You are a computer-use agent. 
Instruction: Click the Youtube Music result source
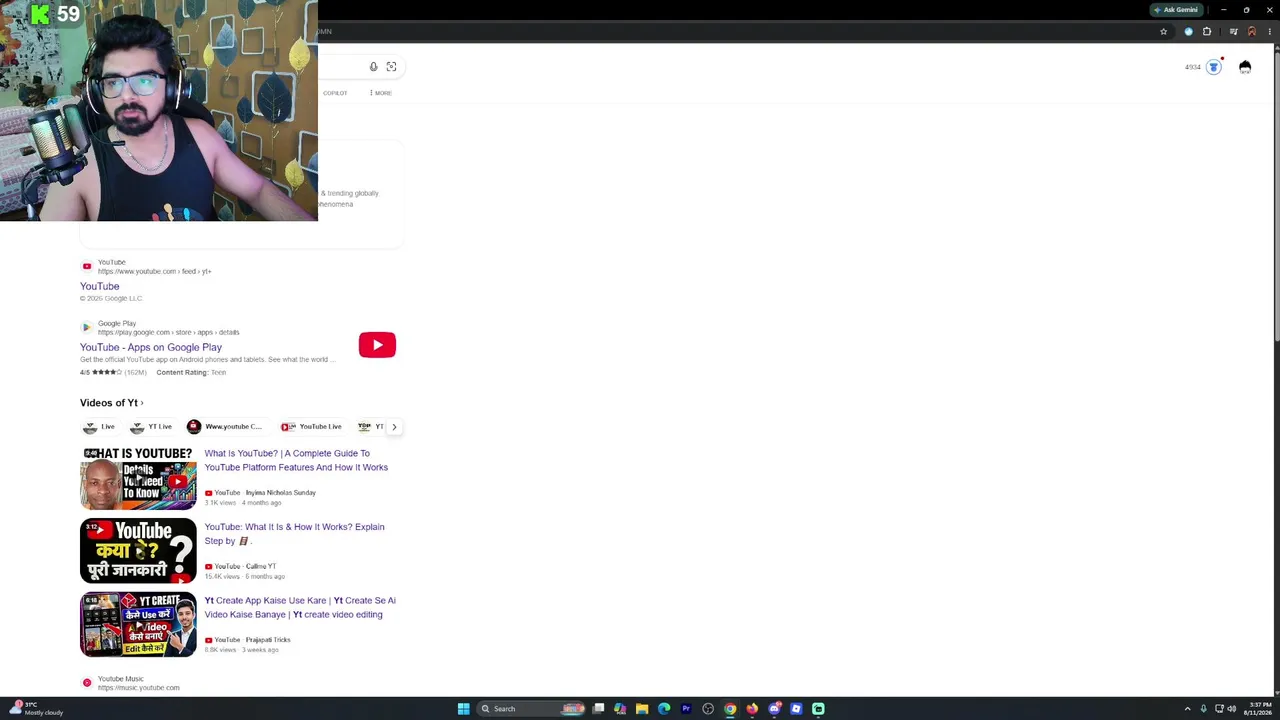138,683
